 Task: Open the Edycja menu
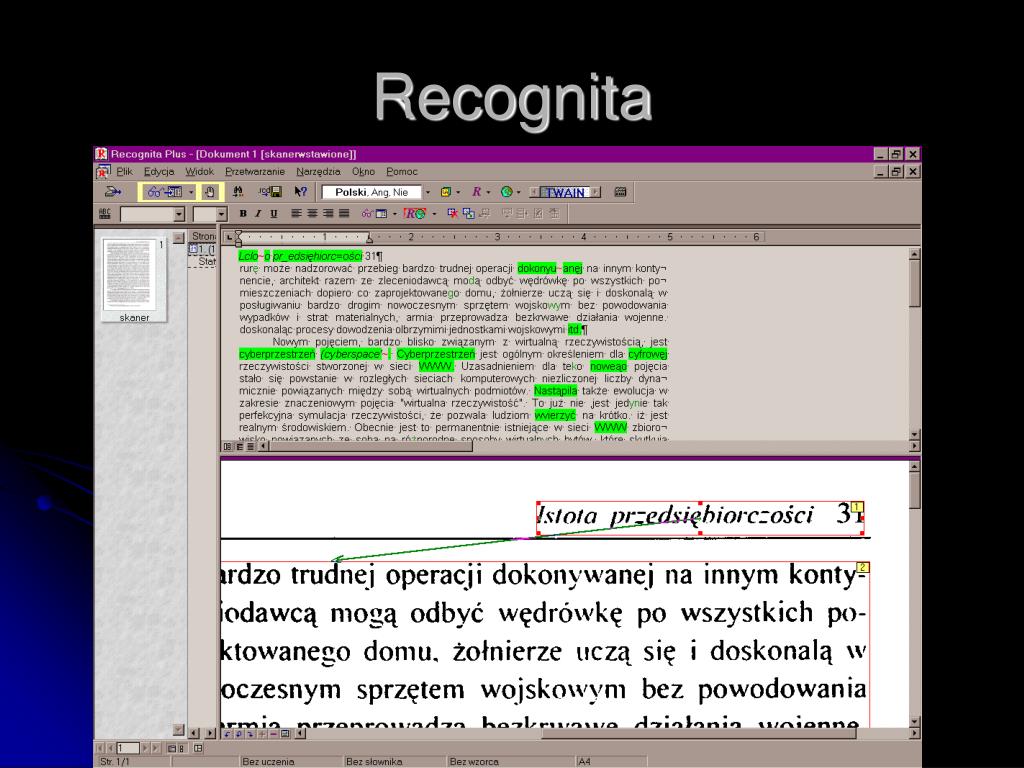[x=159, y=172]
